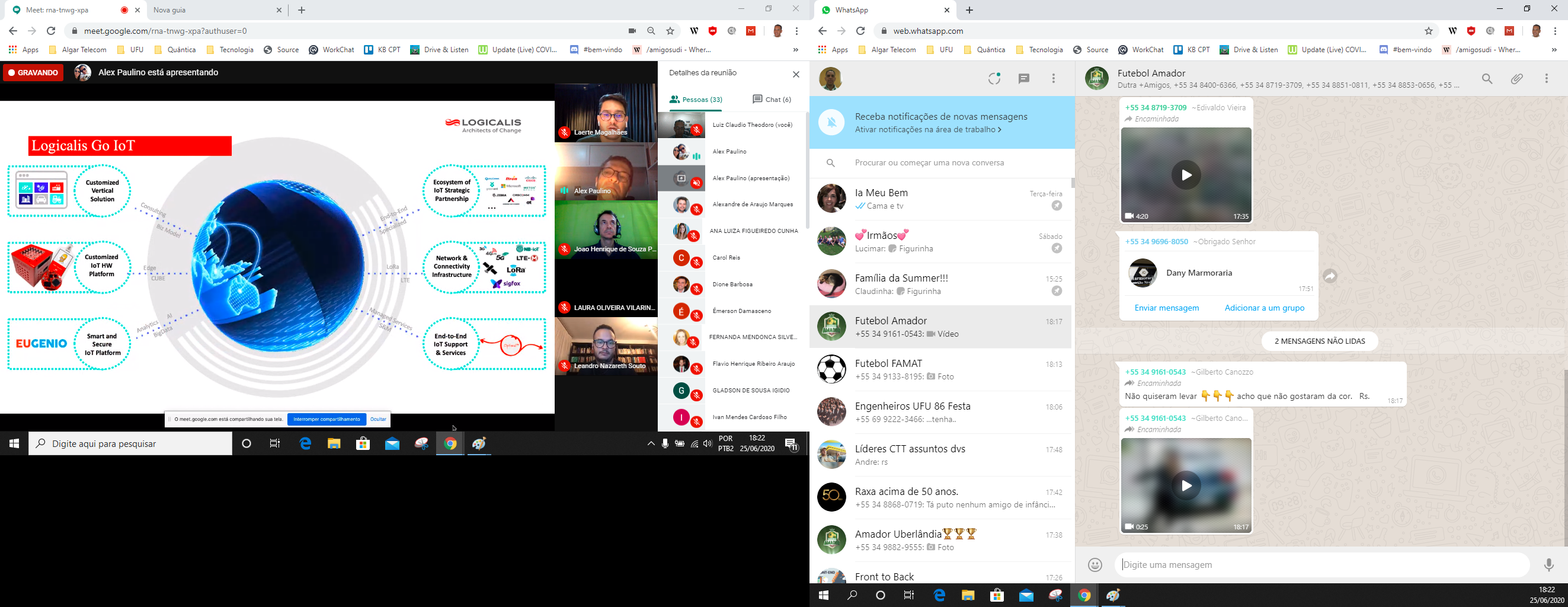1568x607 pixels.
Task: Forward the Dany Marmoraria contact card
Action: click(x=1330, y=276)
